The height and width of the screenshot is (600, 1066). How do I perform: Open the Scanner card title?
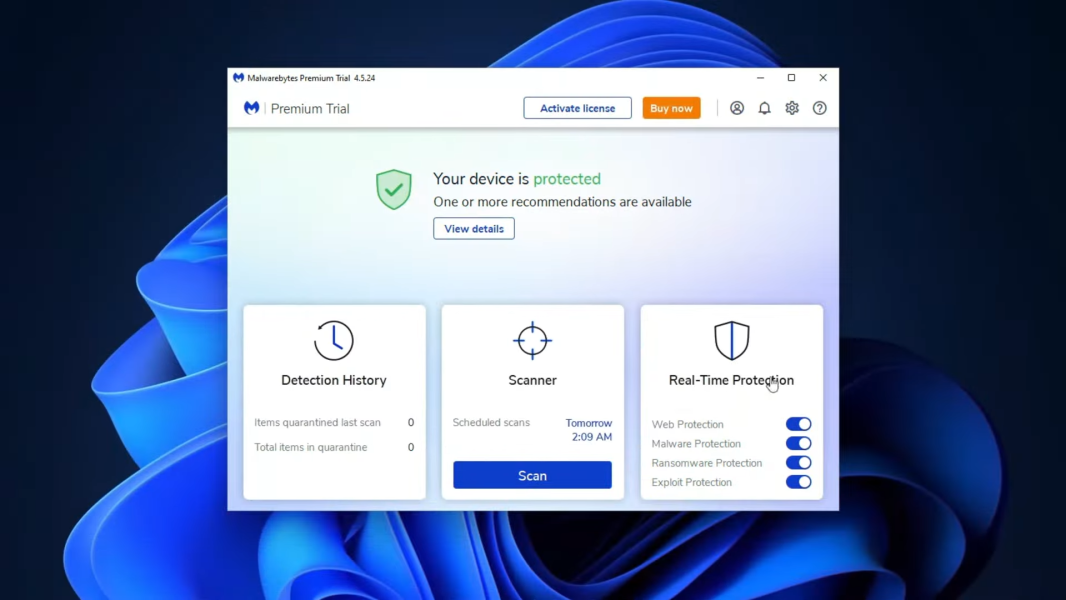tap(532, 380)
